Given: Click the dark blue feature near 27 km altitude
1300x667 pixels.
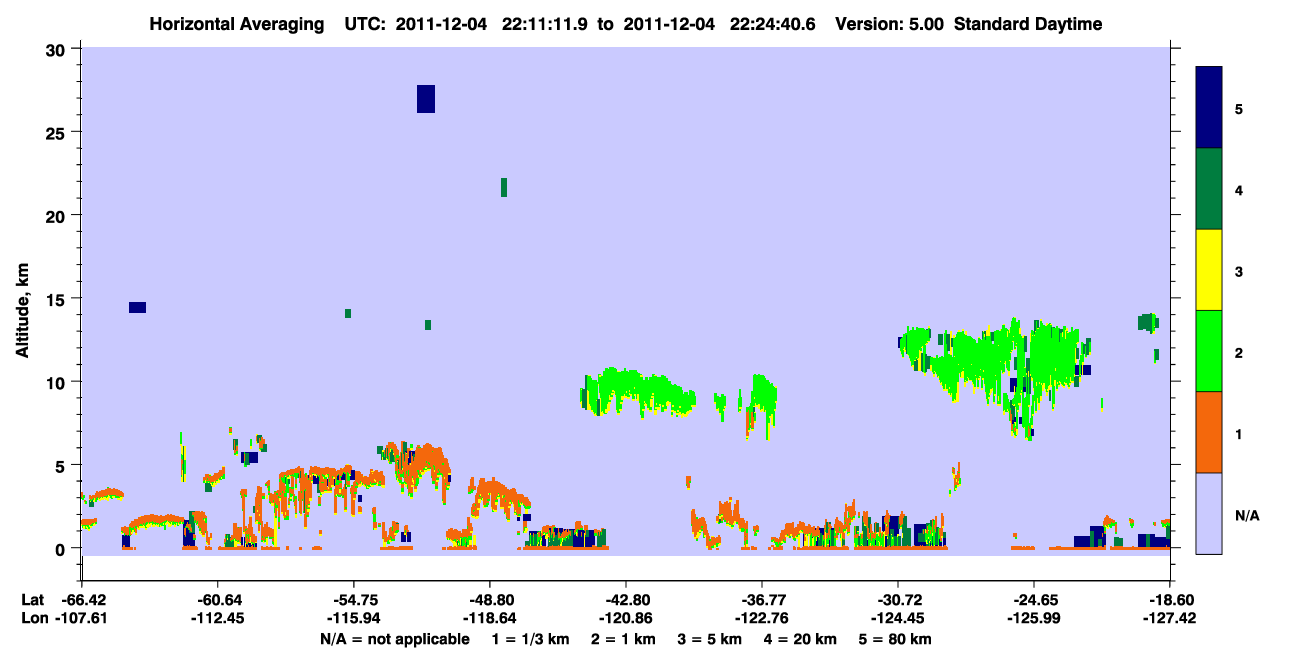Looking at the screenshot, I should [x=426, y=99].
